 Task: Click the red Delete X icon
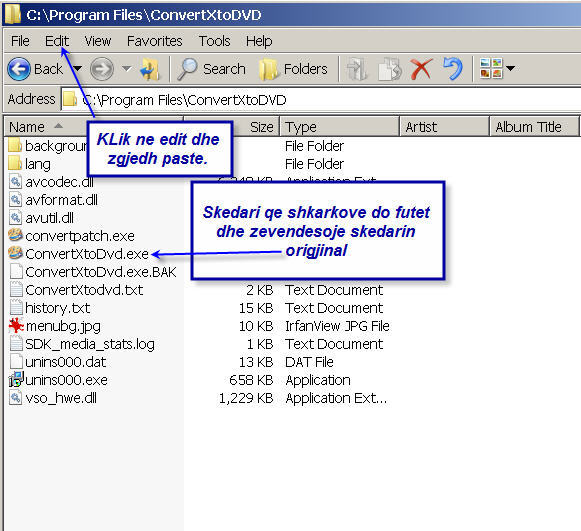pyautogui.click(x=422, y=69)
